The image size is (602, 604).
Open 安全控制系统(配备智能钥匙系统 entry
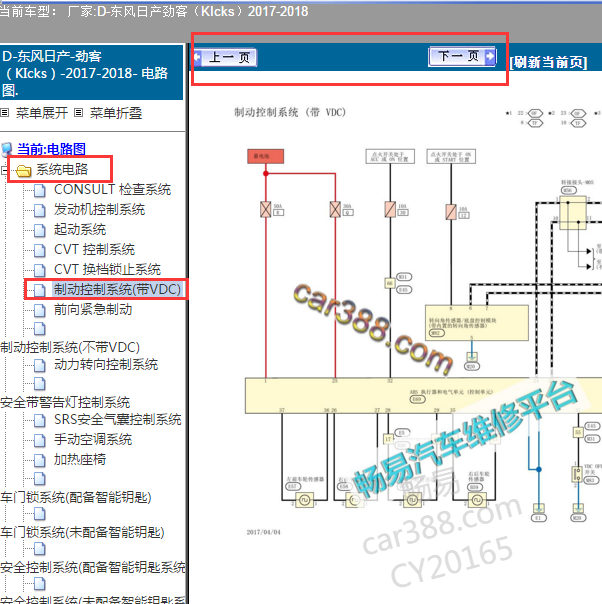tap(93, 567)
